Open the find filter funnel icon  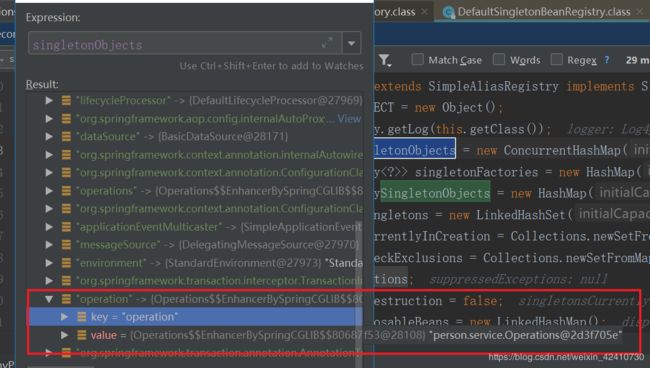(384, 61)
